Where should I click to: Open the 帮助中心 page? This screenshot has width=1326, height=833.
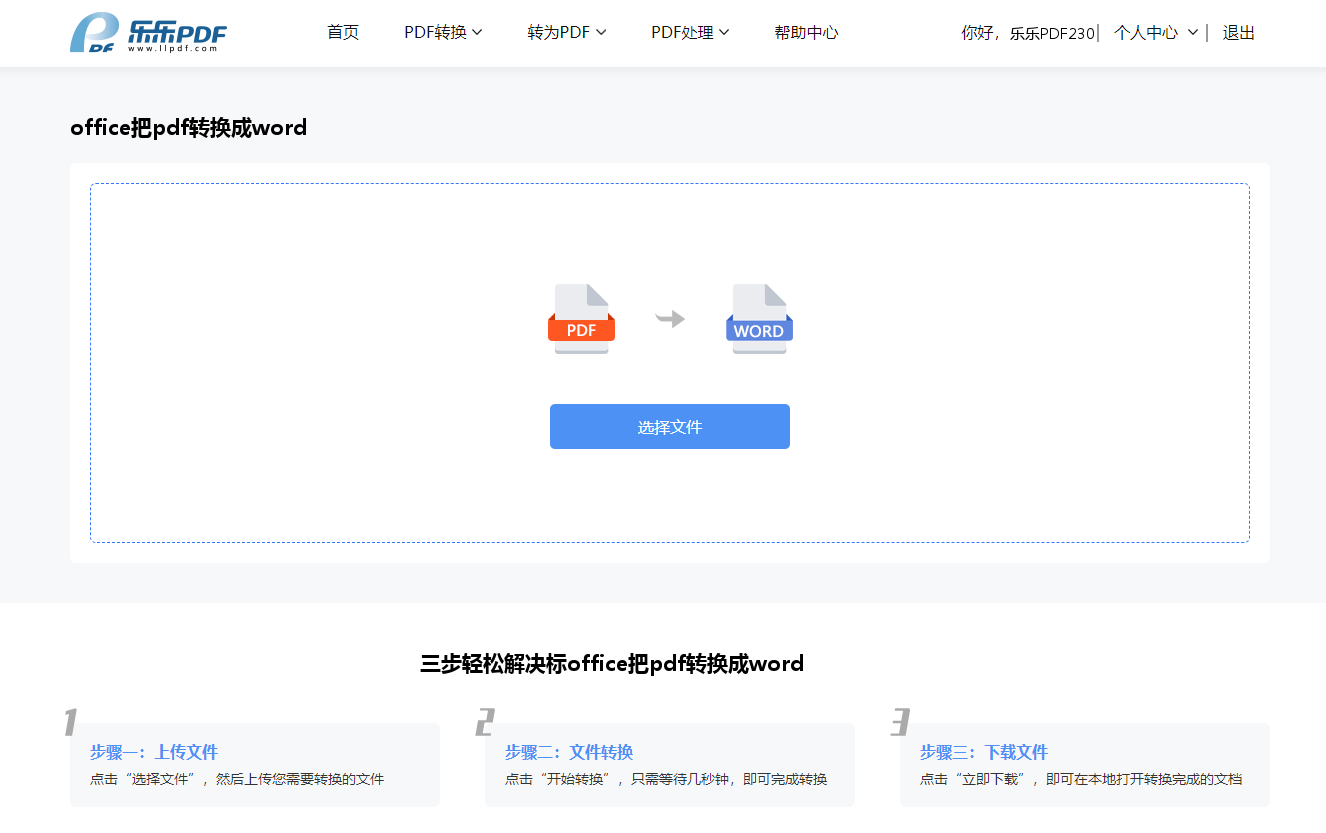(x=806, y=33)
